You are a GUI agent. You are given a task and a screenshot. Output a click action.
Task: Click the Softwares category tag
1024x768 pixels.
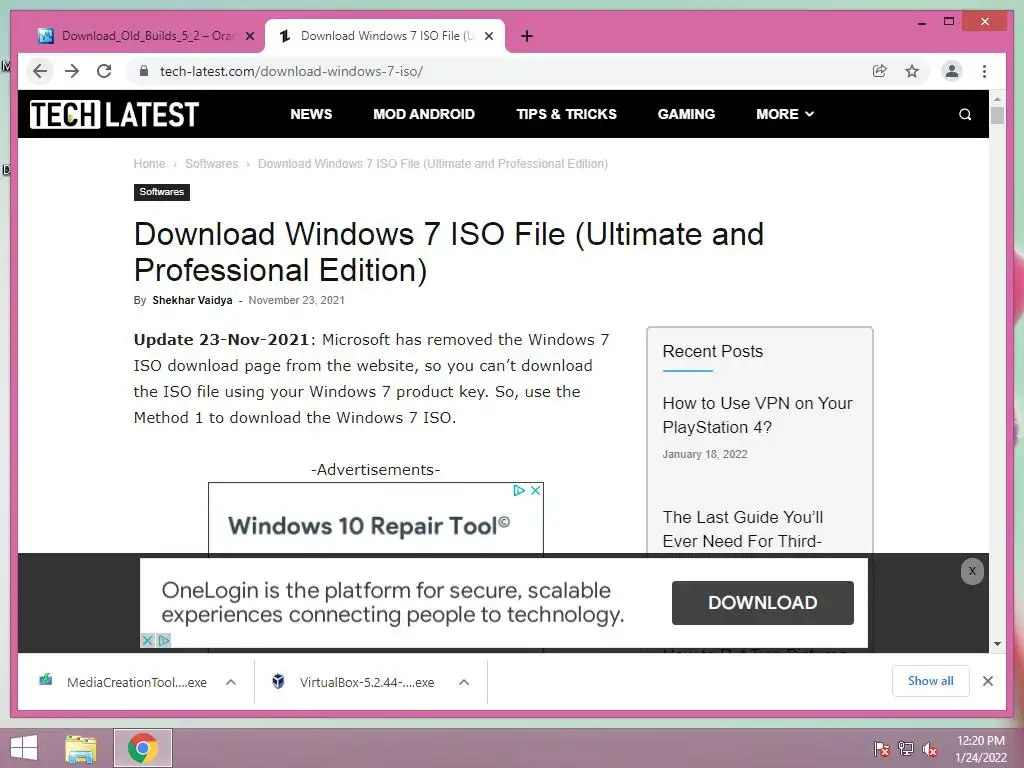click(x=161, y=192)
